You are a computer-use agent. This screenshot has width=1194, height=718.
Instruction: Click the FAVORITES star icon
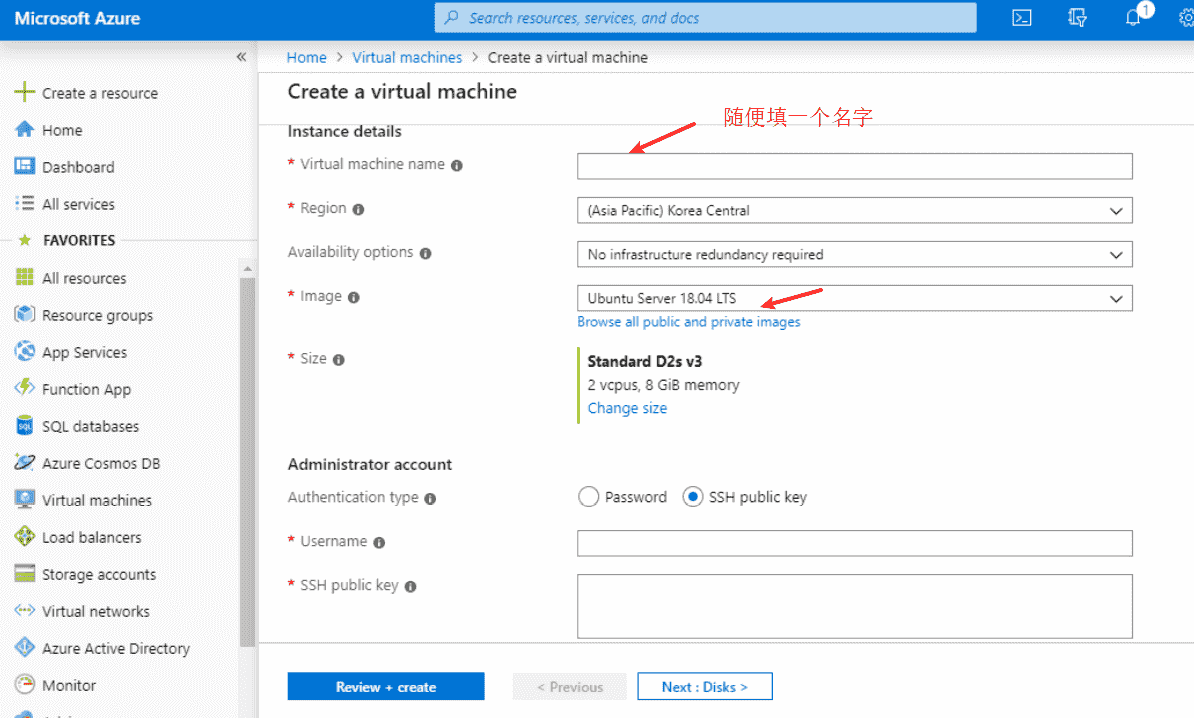[24, 240]
